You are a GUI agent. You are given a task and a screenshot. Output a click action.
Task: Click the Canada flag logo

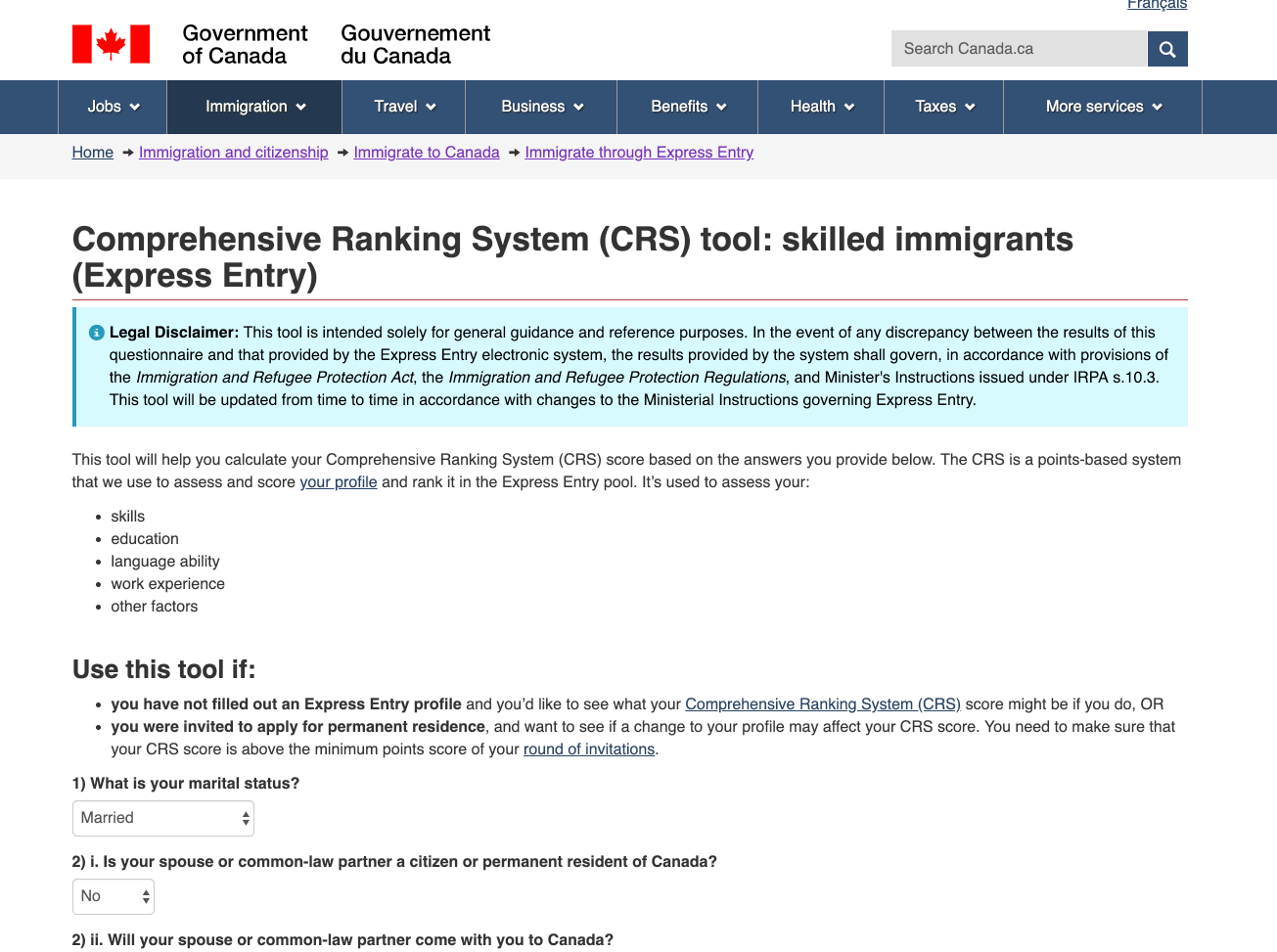click(112, 45)
